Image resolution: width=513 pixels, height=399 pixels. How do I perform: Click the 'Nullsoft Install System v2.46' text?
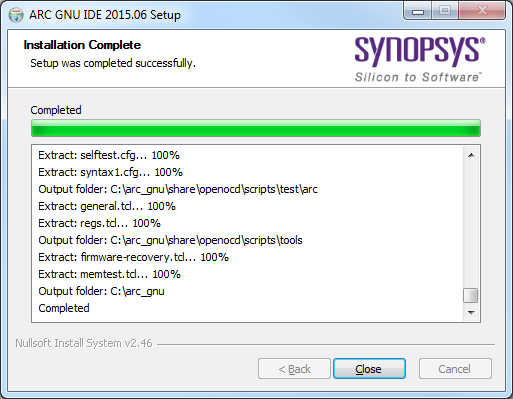84,343
